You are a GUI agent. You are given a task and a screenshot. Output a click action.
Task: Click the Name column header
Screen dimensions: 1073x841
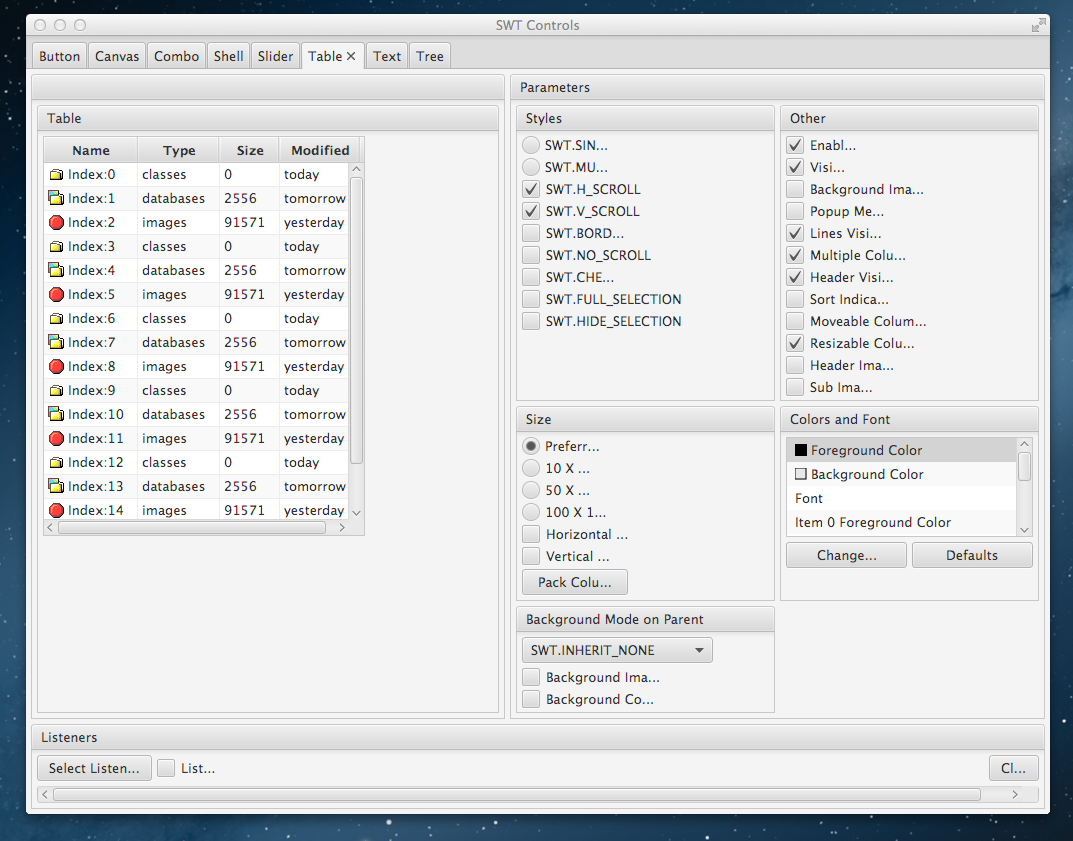pyautogui.click(x=91, y=151)
